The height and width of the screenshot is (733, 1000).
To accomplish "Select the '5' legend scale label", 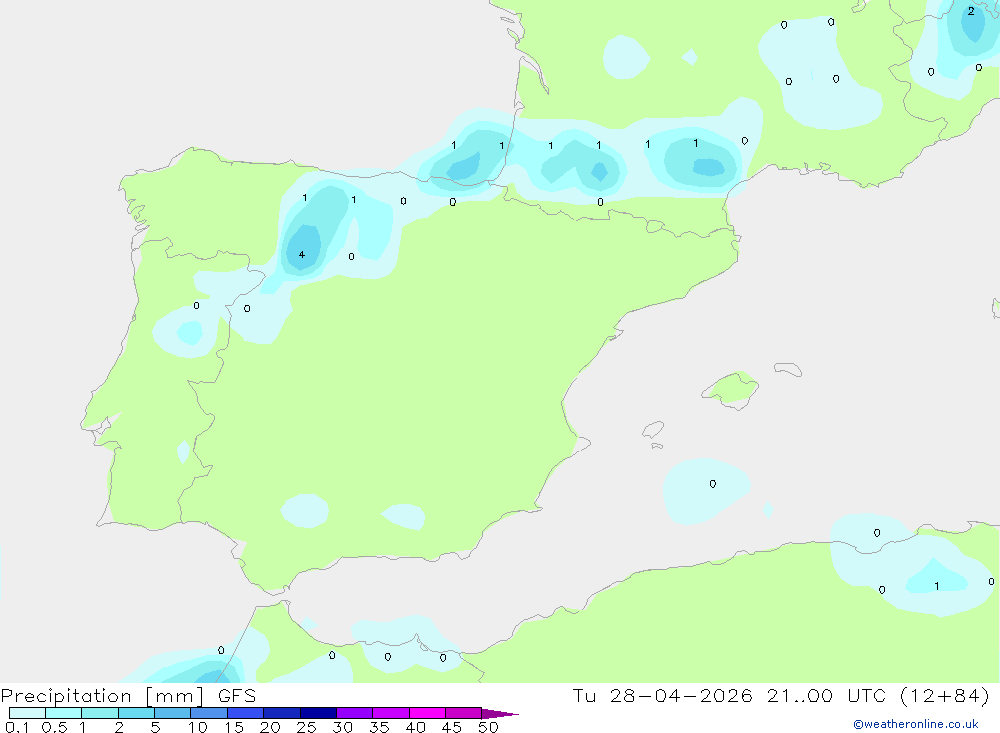I will pyautogui.click(x=155, y=727).
